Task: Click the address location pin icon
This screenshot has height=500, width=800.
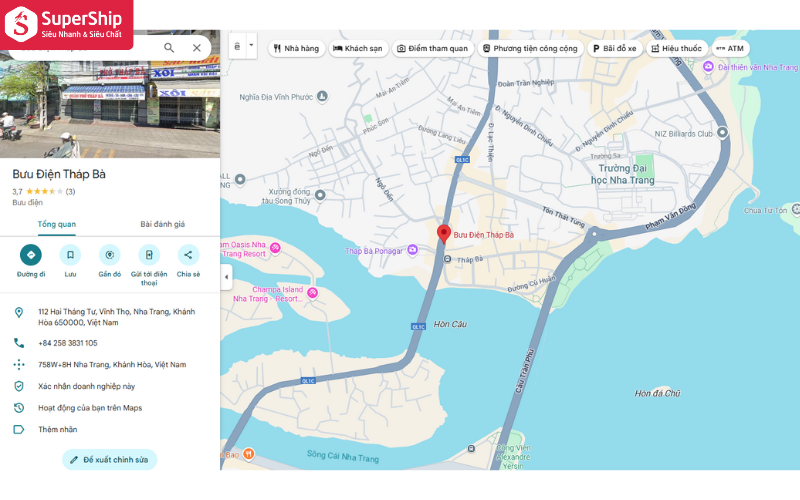Action: 19,312
